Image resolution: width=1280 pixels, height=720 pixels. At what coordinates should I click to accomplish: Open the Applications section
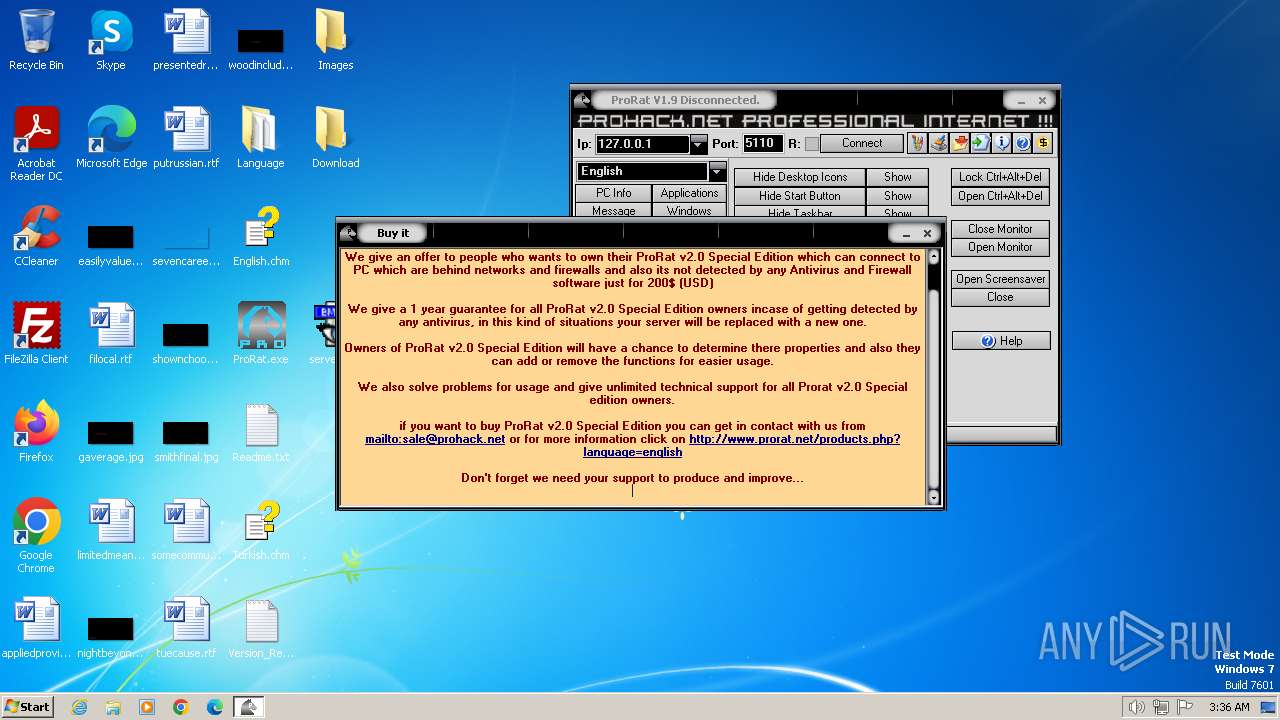689,193
